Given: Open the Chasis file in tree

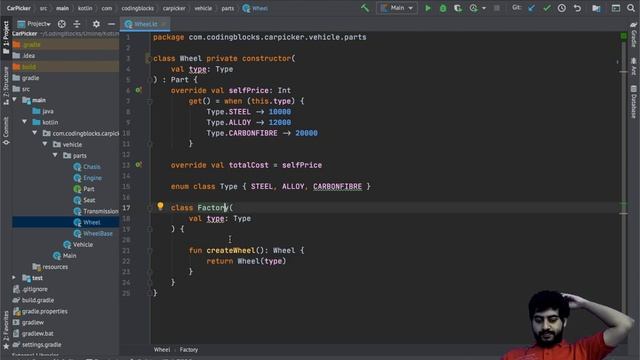Looking at the screenshot, I should [87, 167].
